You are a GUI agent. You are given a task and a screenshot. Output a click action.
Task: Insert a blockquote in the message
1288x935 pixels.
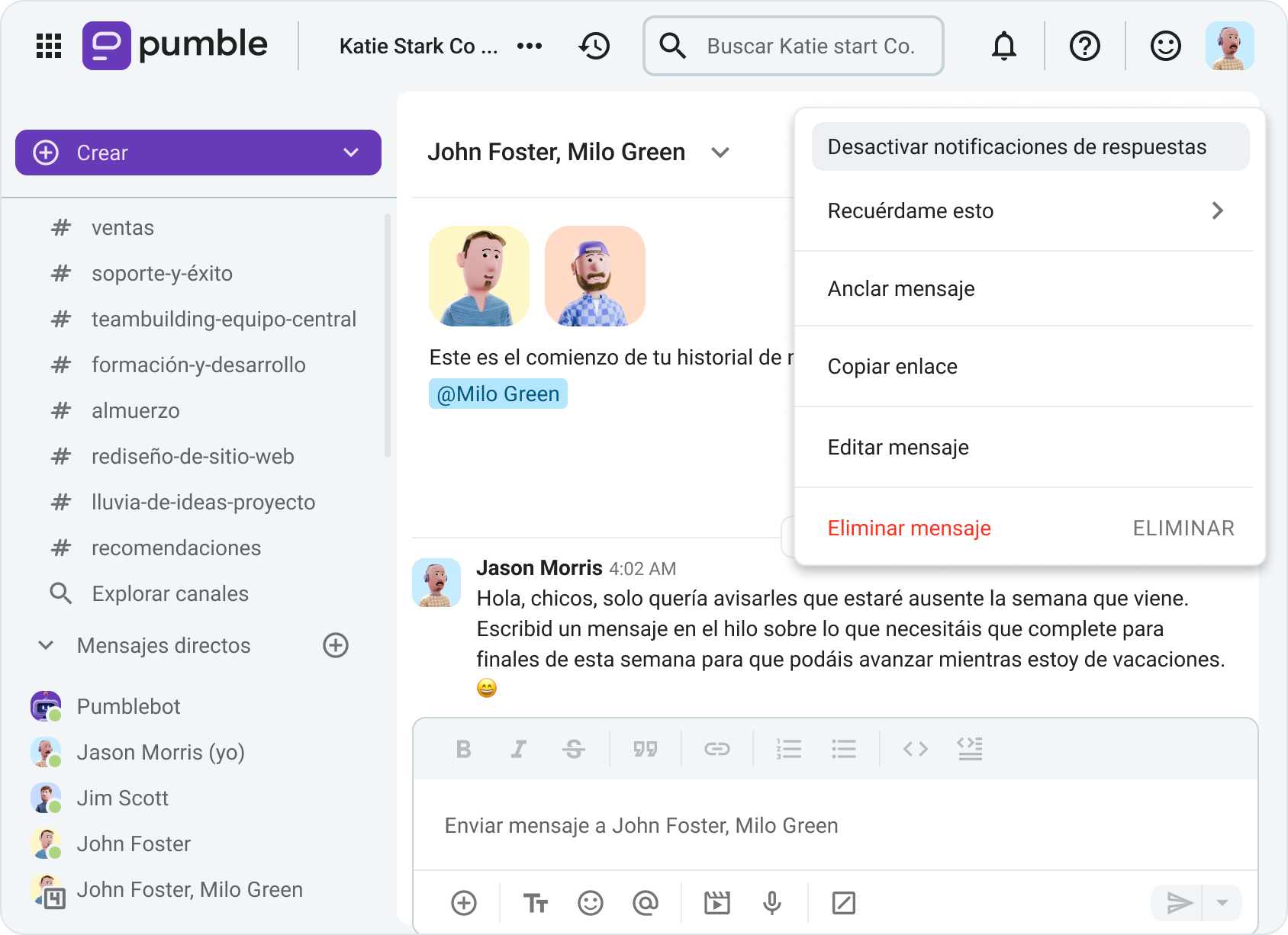(646, 749)
